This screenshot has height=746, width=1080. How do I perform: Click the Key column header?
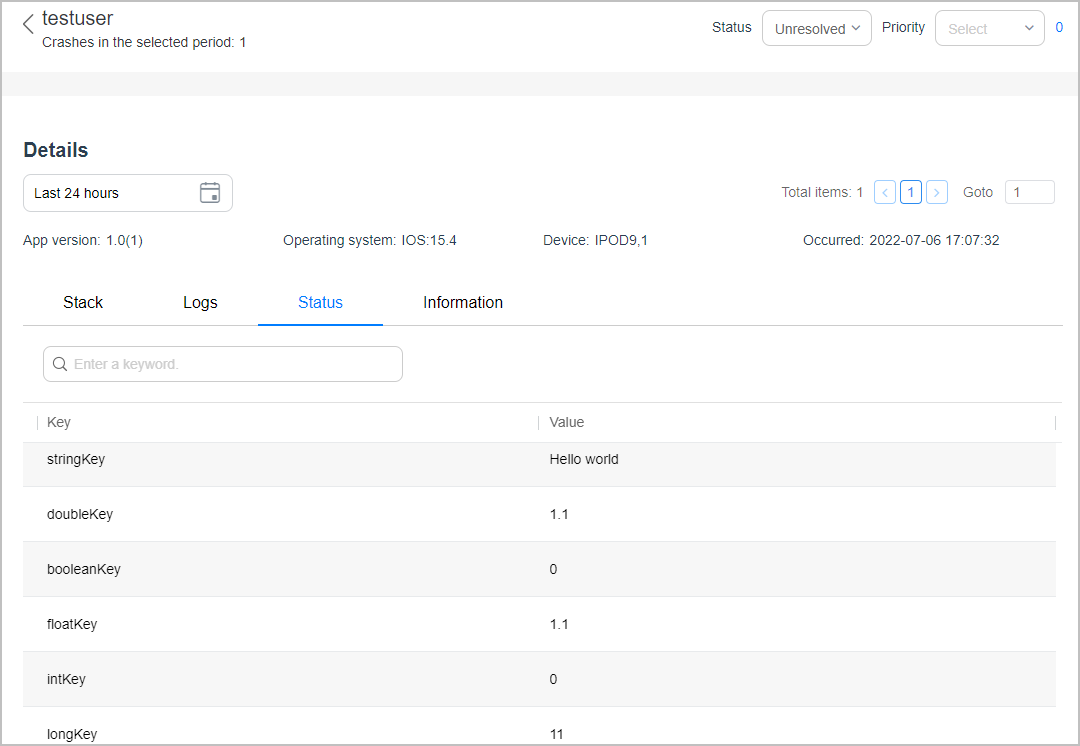[59, 422]
